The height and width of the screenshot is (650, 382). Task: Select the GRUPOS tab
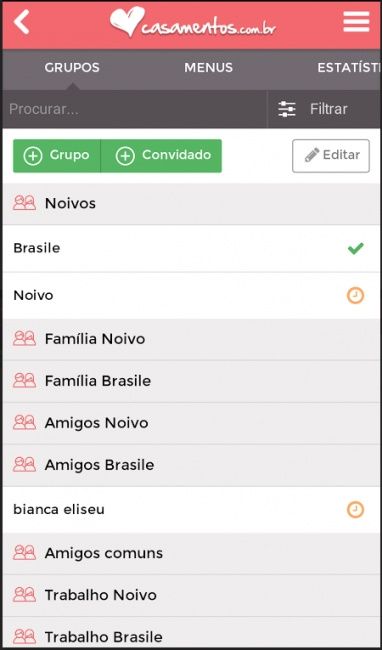click(x=72, y=68)
